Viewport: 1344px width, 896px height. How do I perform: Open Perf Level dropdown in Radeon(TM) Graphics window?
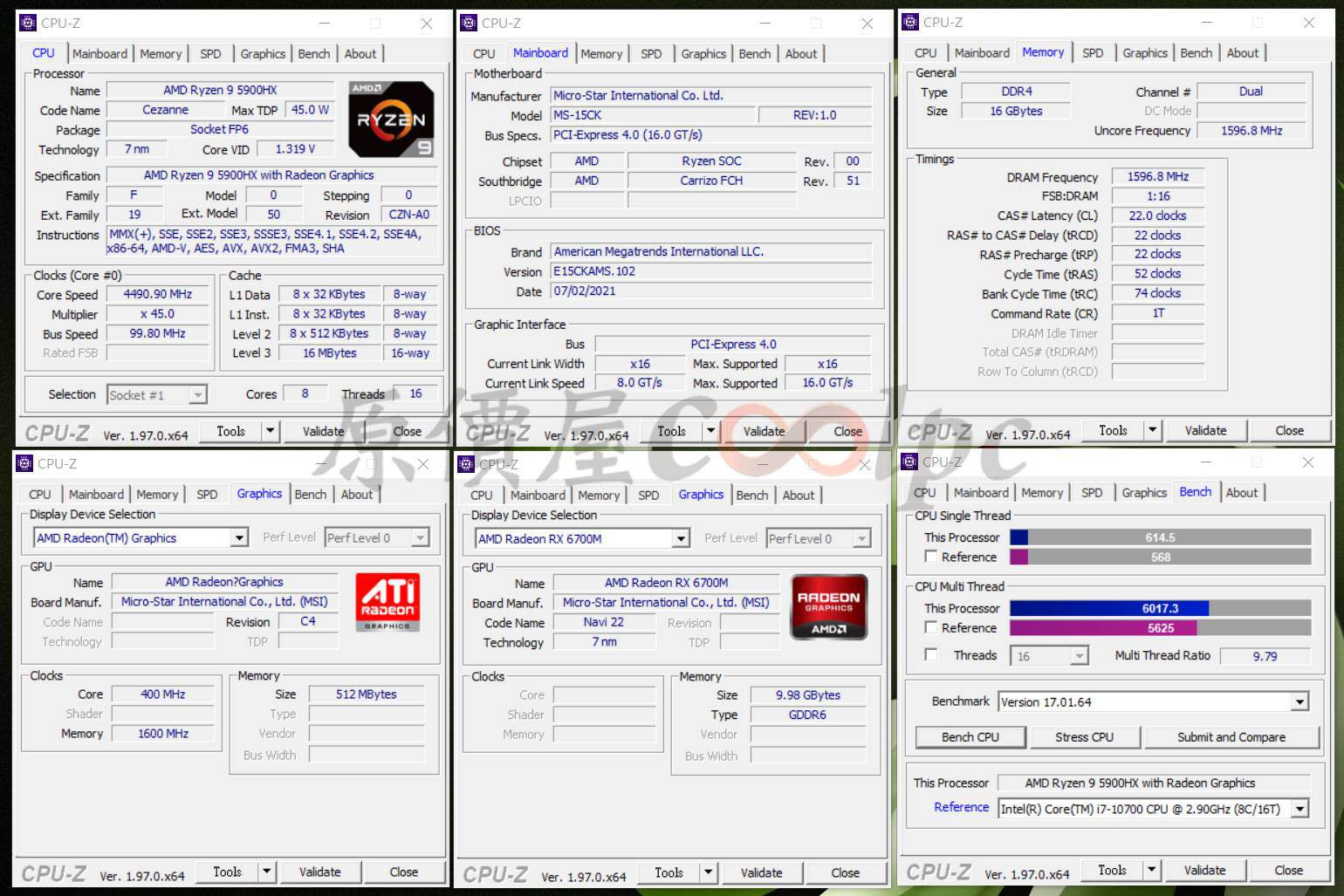coord(420,538)
